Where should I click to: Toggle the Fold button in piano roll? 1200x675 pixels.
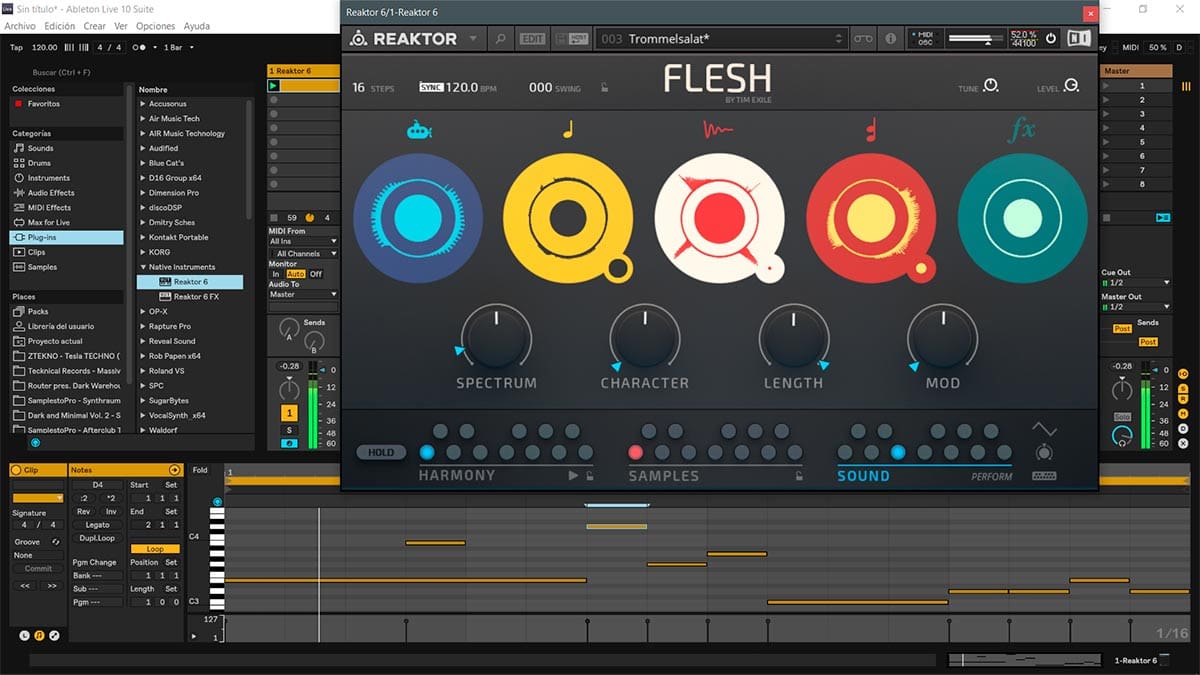tap(200, 470)
